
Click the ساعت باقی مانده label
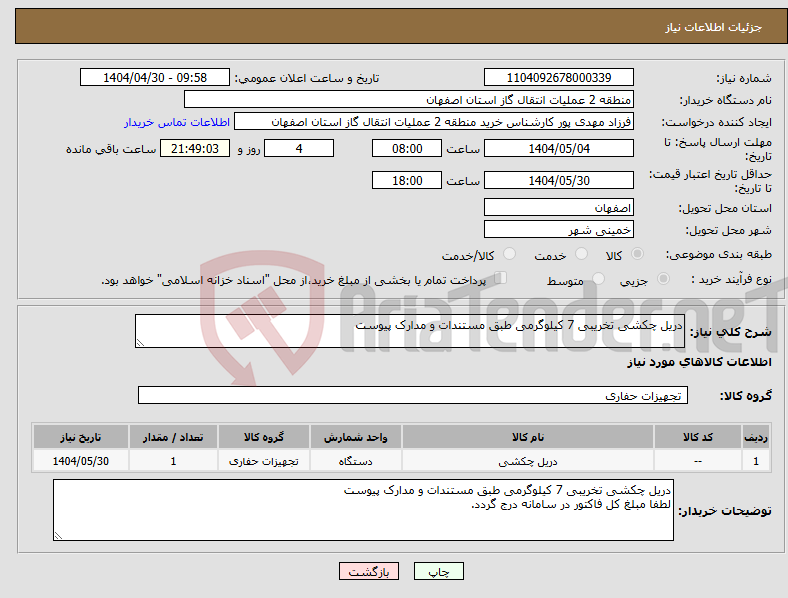[111, 149]
